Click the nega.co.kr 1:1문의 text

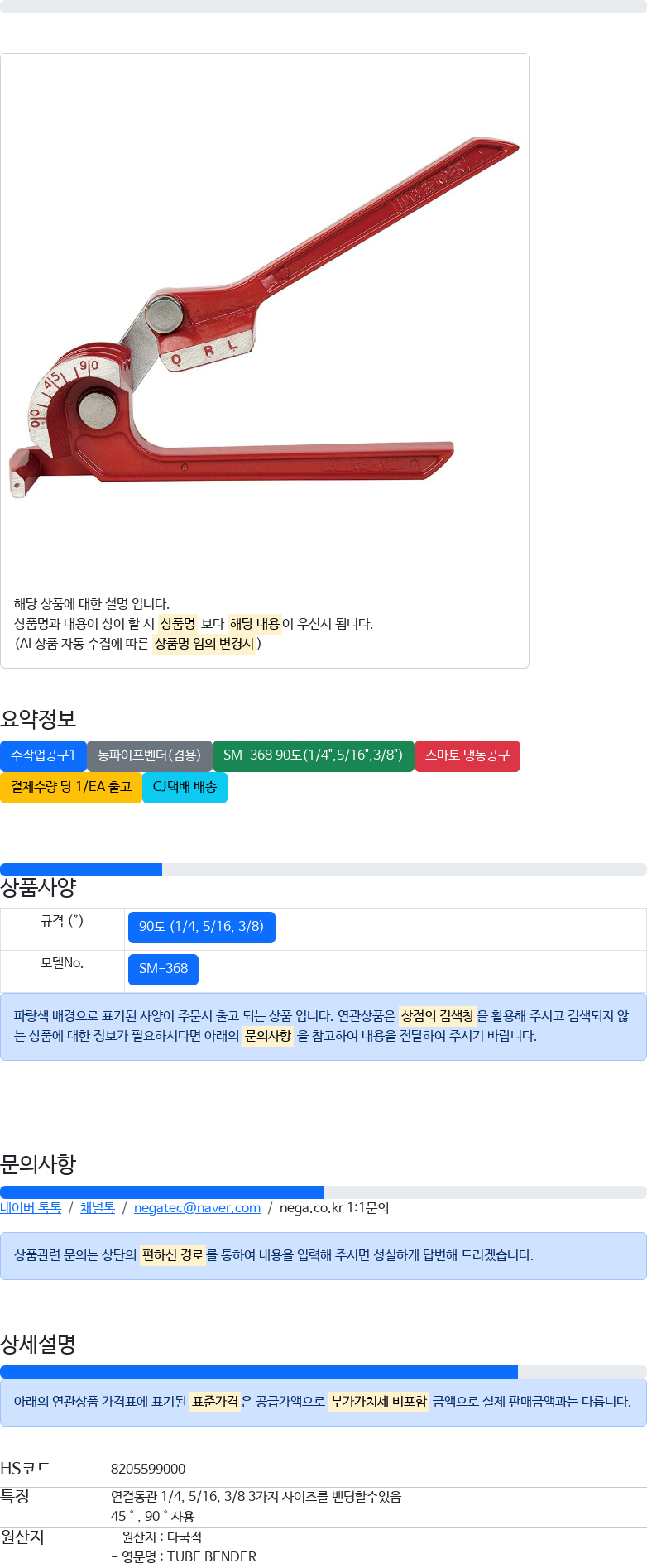[334, 1208]
